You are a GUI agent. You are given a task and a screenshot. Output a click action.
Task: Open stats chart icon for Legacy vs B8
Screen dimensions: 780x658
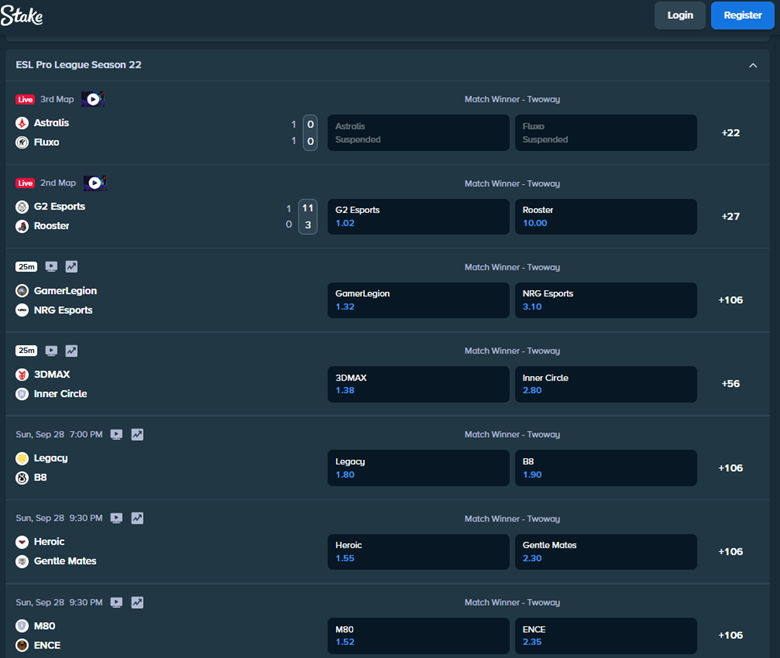coord(137,435)
